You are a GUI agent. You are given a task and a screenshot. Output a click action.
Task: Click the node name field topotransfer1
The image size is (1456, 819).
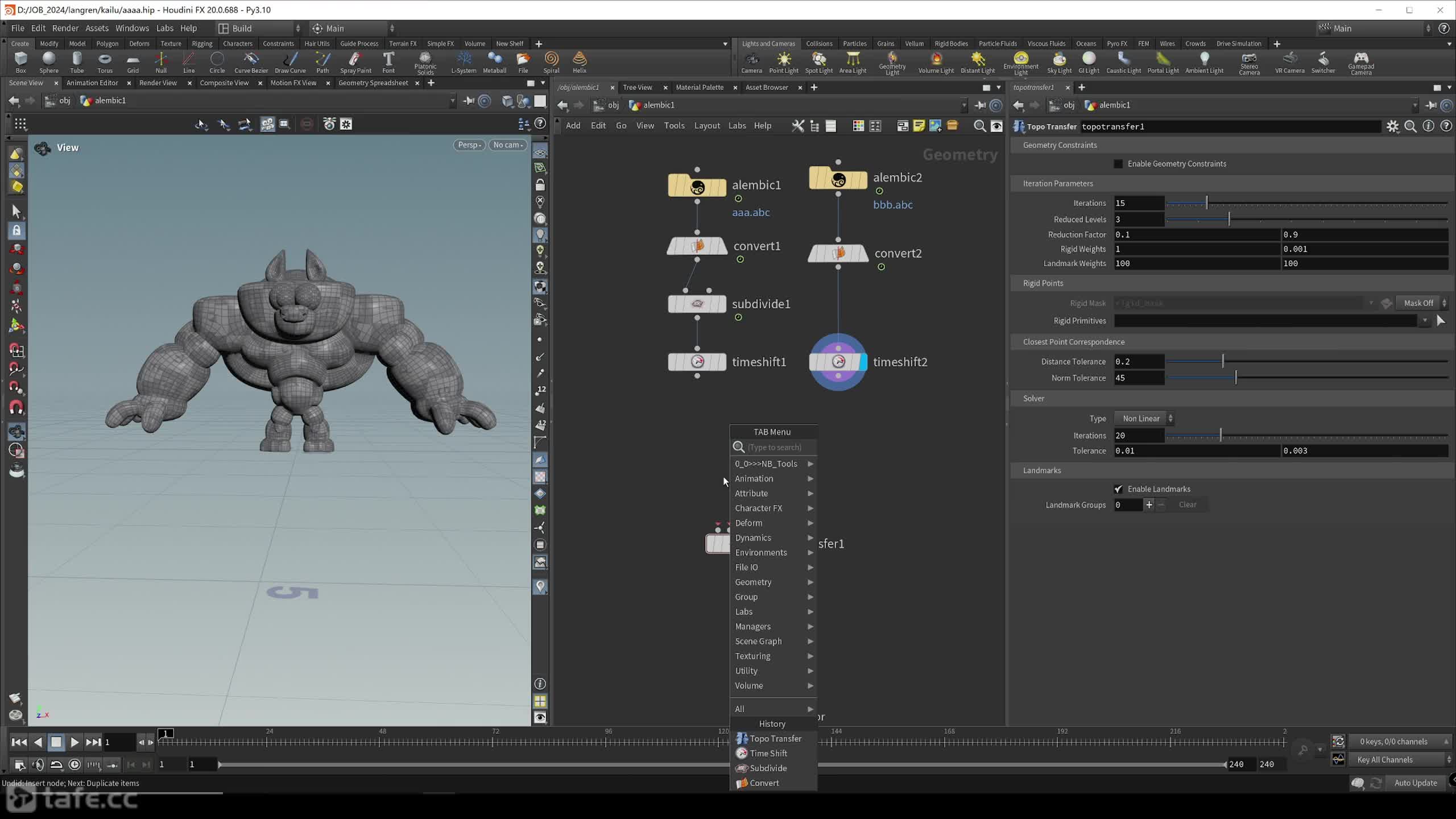[1230, 127]
